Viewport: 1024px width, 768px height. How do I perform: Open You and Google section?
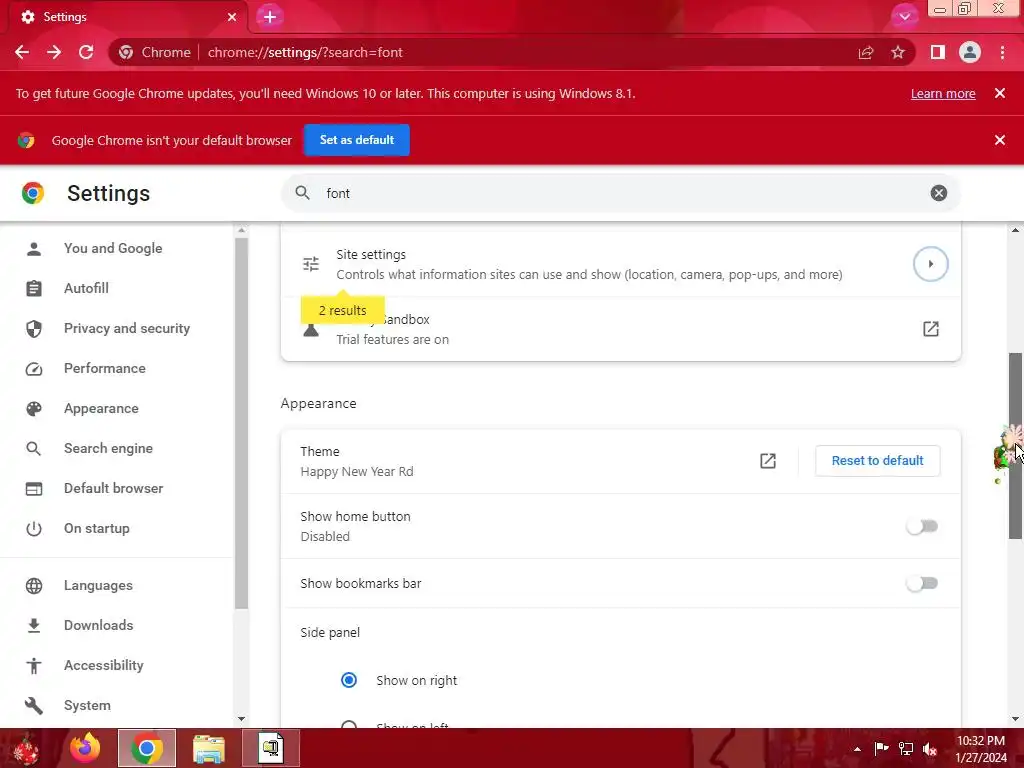(112, 248)
